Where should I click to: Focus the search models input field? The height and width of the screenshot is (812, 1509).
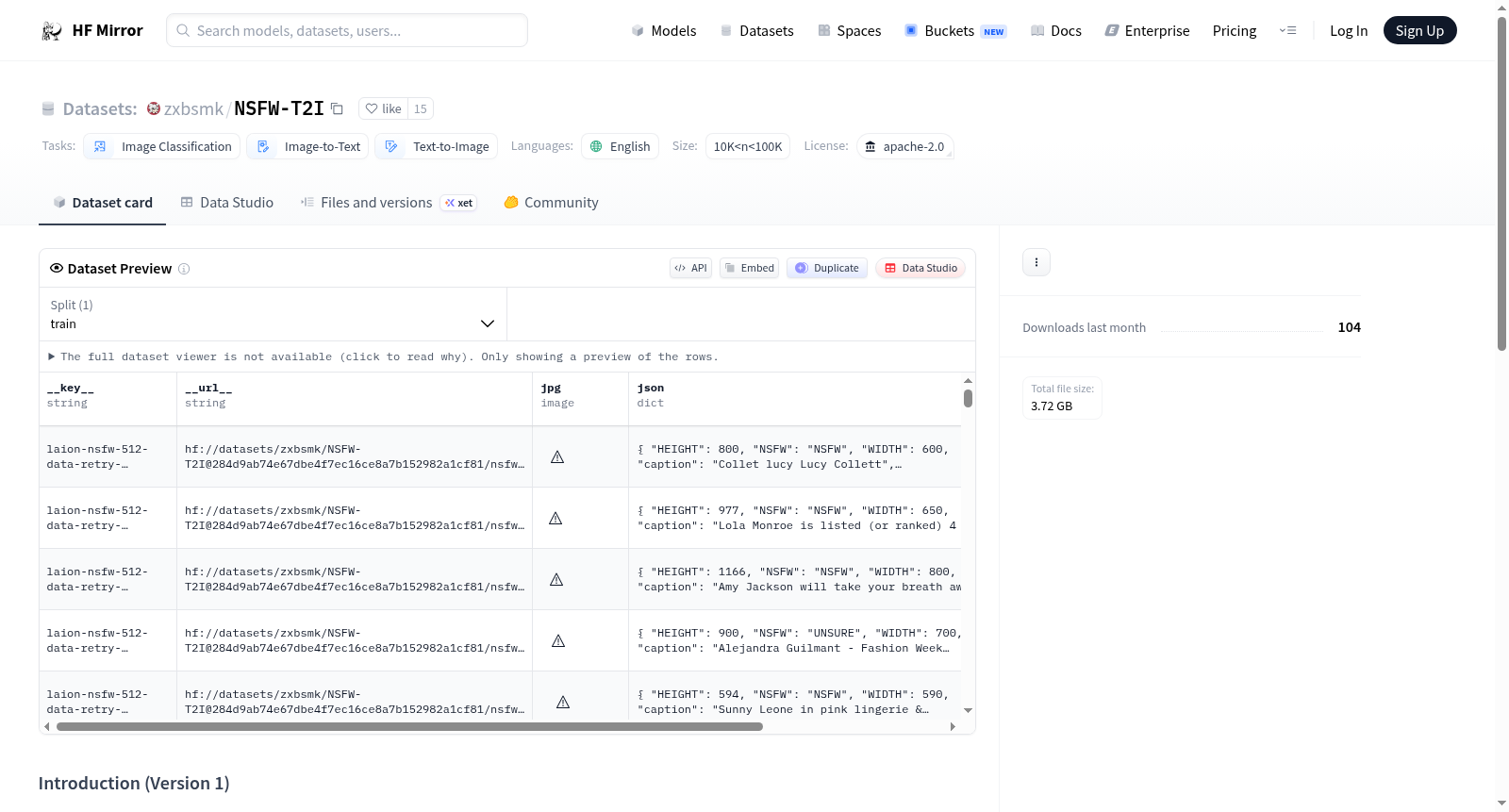347,30
